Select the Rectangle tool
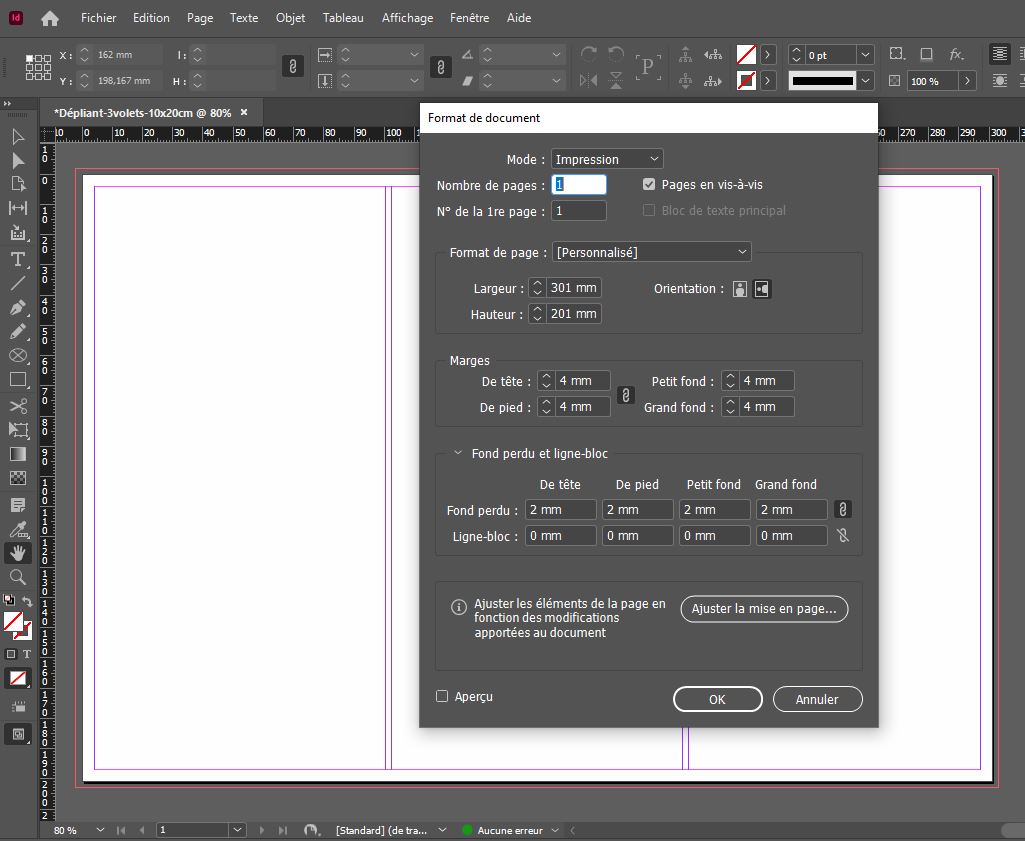The height and width of the screenshot is (841, 1025). [x=18, y=380]
